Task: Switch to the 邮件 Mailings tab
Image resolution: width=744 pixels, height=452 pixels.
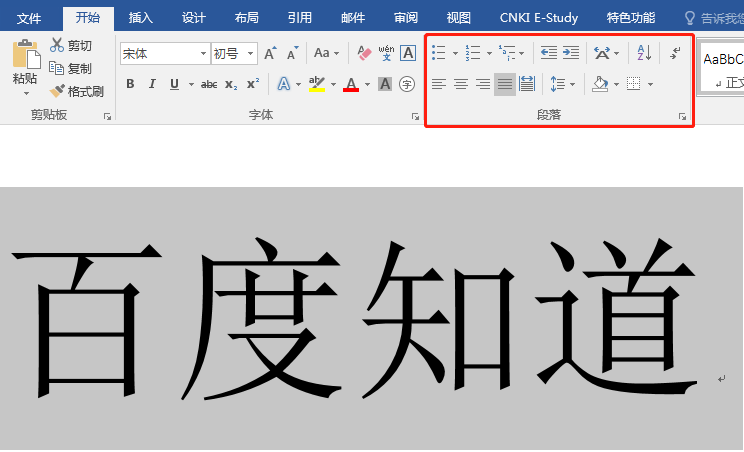Action: tap(353, 18)
